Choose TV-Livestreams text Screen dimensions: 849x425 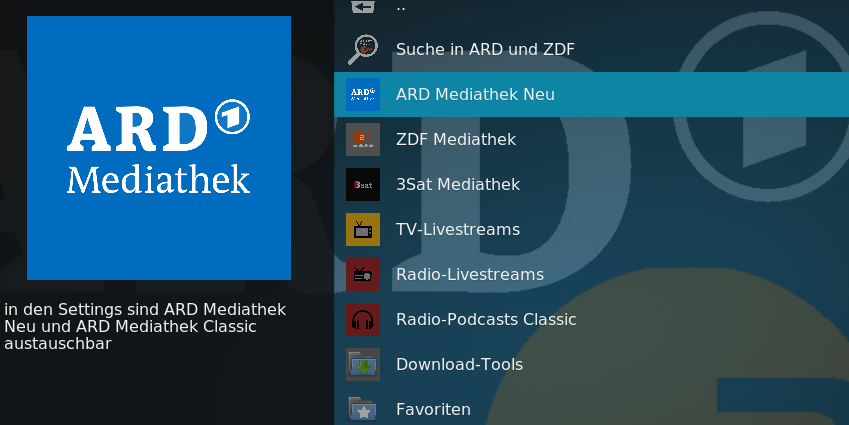click(458, 229)
